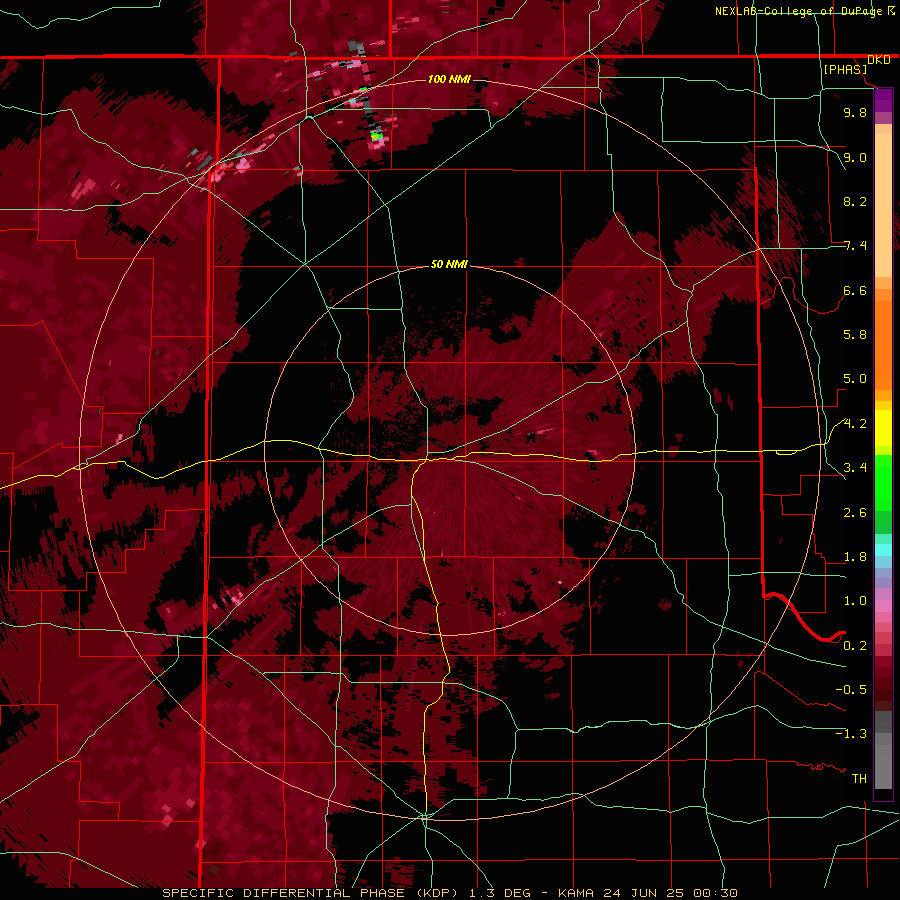
Task: Click the 1.0 value on color scale
Action: click(x=855, y=601)
